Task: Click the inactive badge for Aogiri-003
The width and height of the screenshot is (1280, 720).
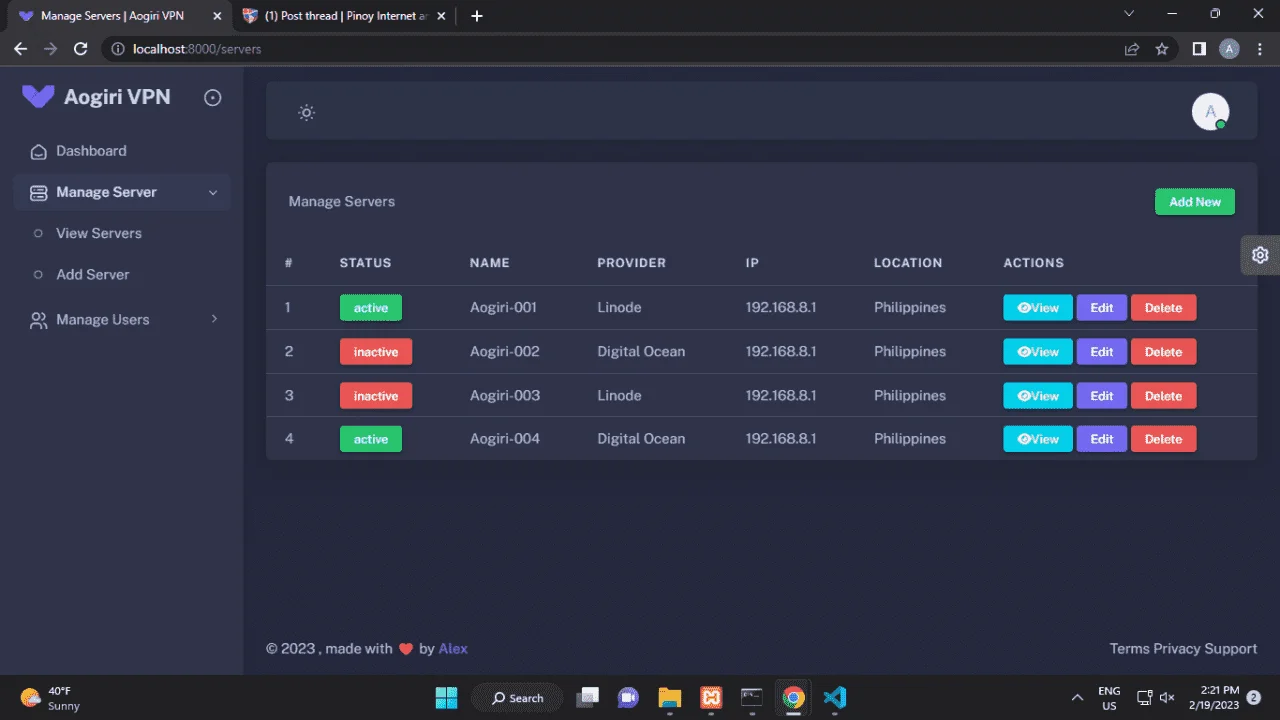Action: click(376, 396)
